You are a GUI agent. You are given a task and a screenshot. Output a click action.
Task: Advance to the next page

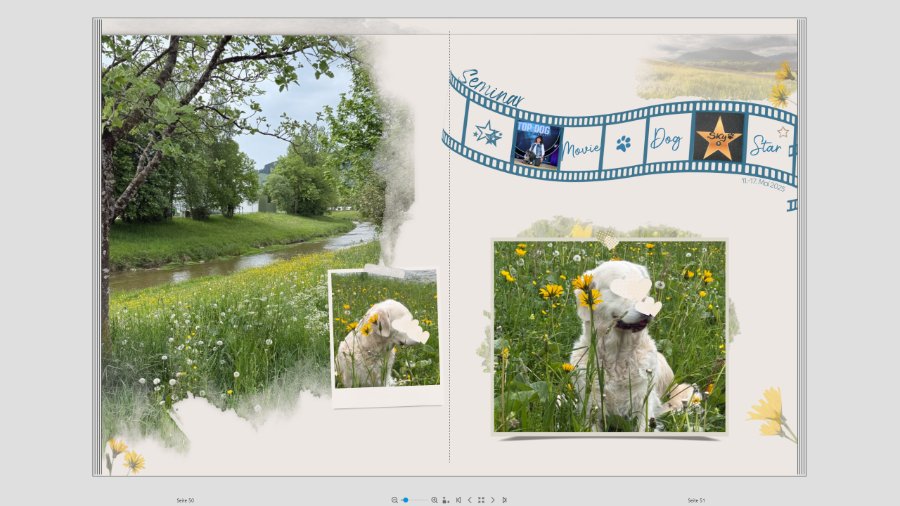pyautogui.click(x=492, y=500)
